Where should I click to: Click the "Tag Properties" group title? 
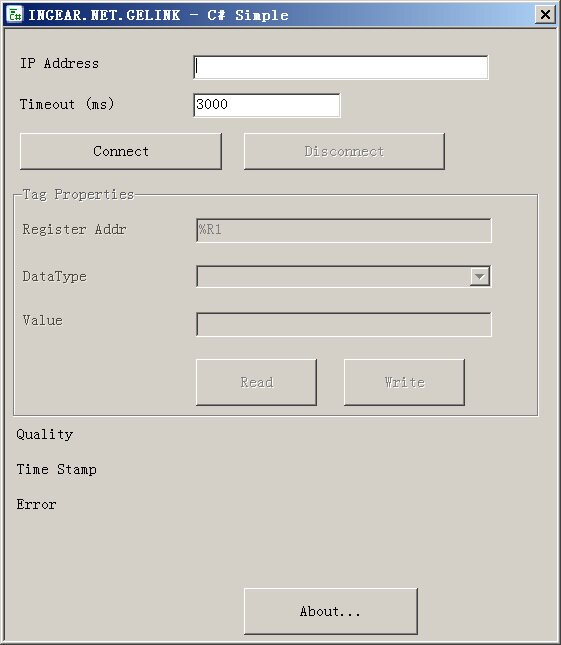pos(78,195)
